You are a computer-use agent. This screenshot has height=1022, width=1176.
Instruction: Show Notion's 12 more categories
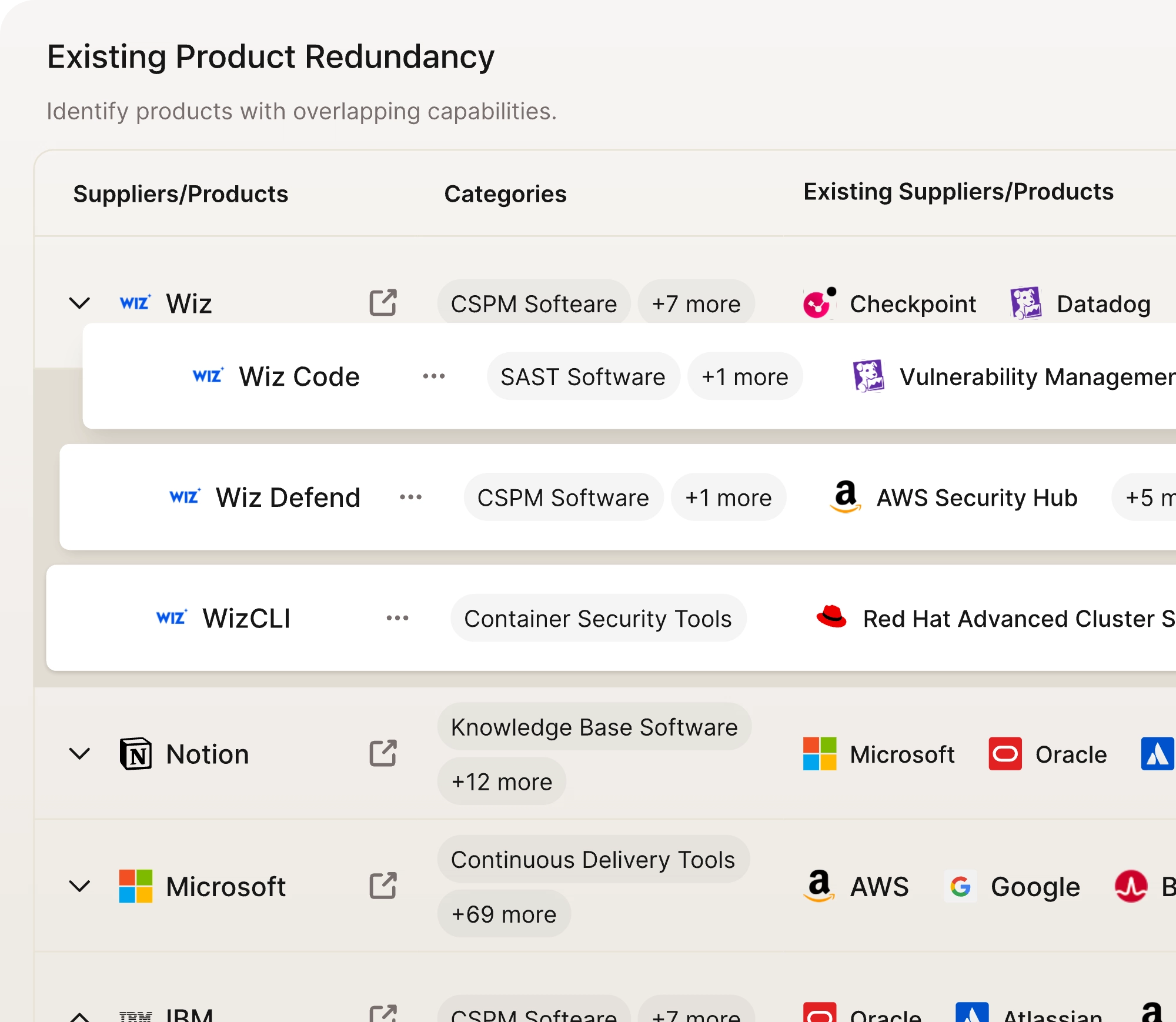[x=501, y=781]
